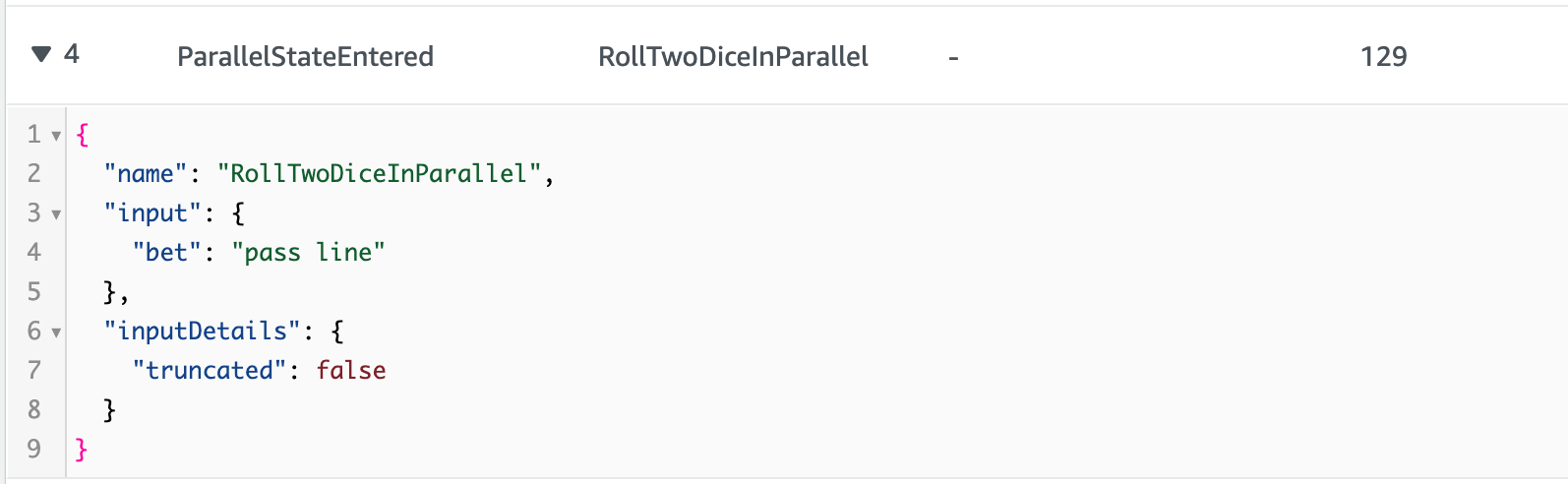Click the false boolean value
1568x484 pixels.
coord(351,371)
